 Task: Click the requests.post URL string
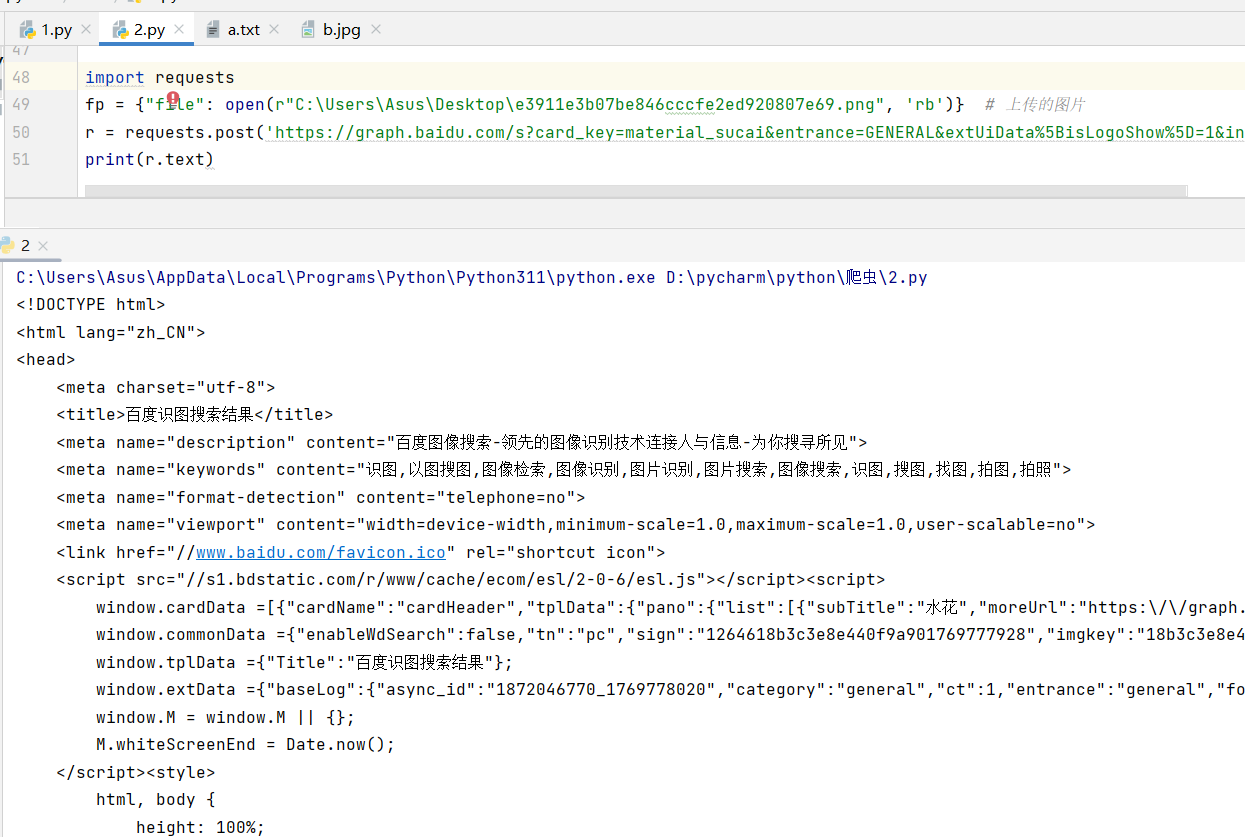pos(755,132)
